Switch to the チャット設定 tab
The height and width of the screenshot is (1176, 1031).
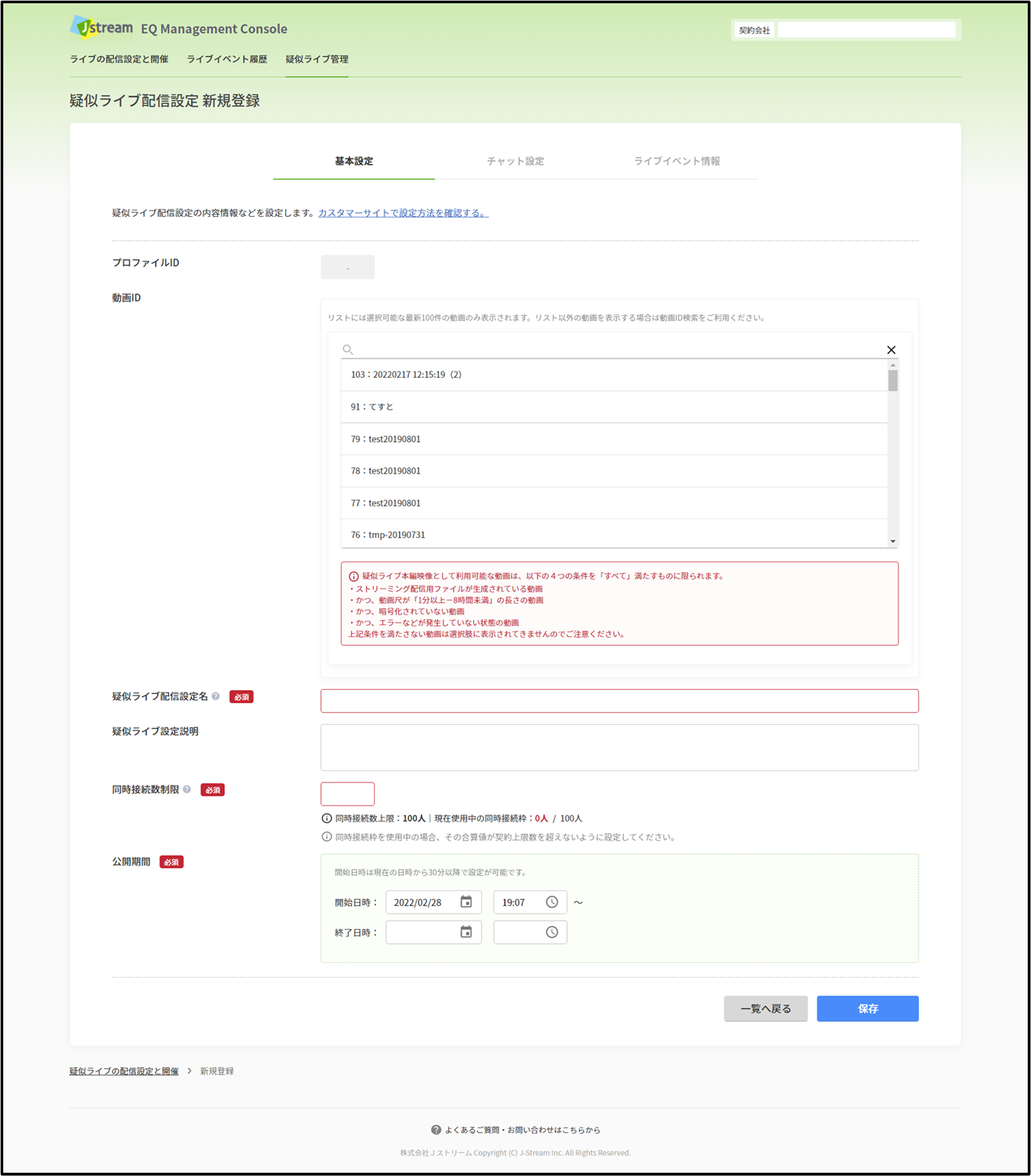[515, 161]
